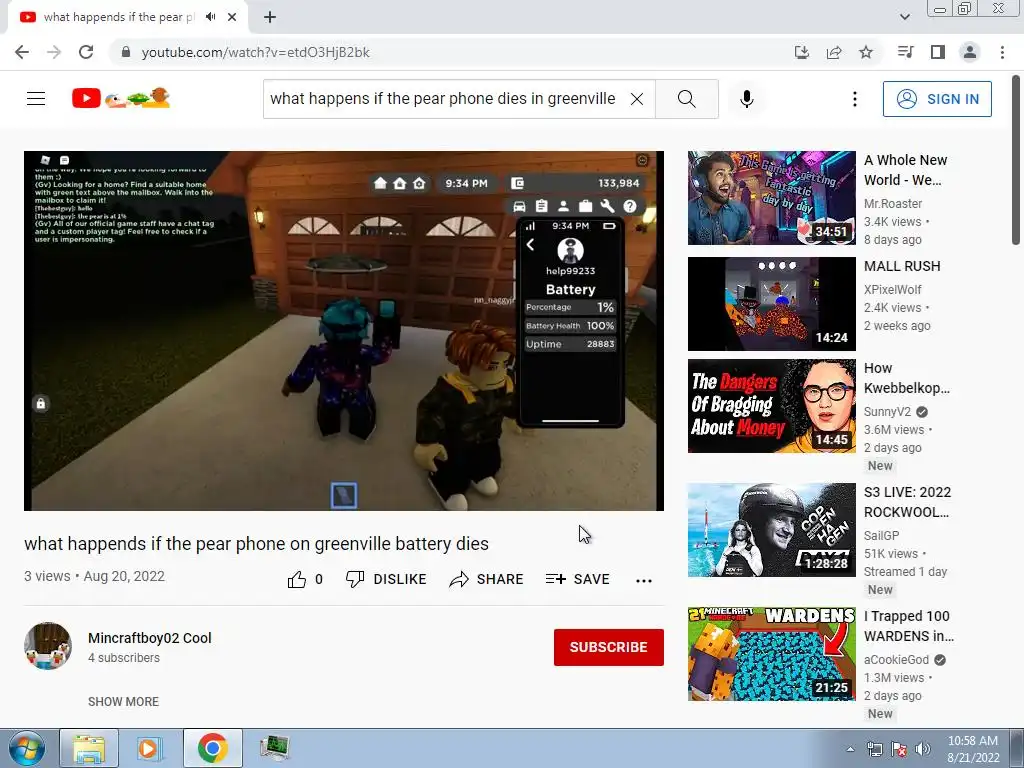
Task: Open 'I Trapped 100 WARDENS' thumbnail
Action: (771, 654)
